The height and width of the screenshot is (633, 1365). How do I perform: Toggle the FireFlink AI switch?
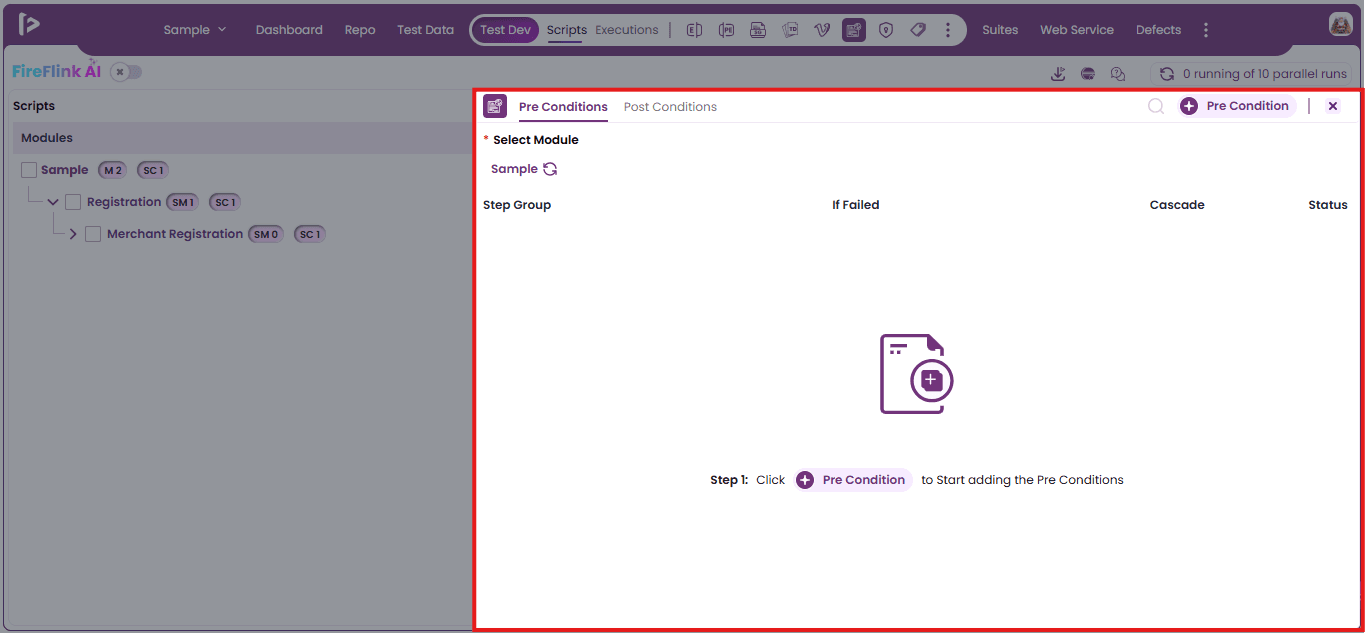point(126,72)
